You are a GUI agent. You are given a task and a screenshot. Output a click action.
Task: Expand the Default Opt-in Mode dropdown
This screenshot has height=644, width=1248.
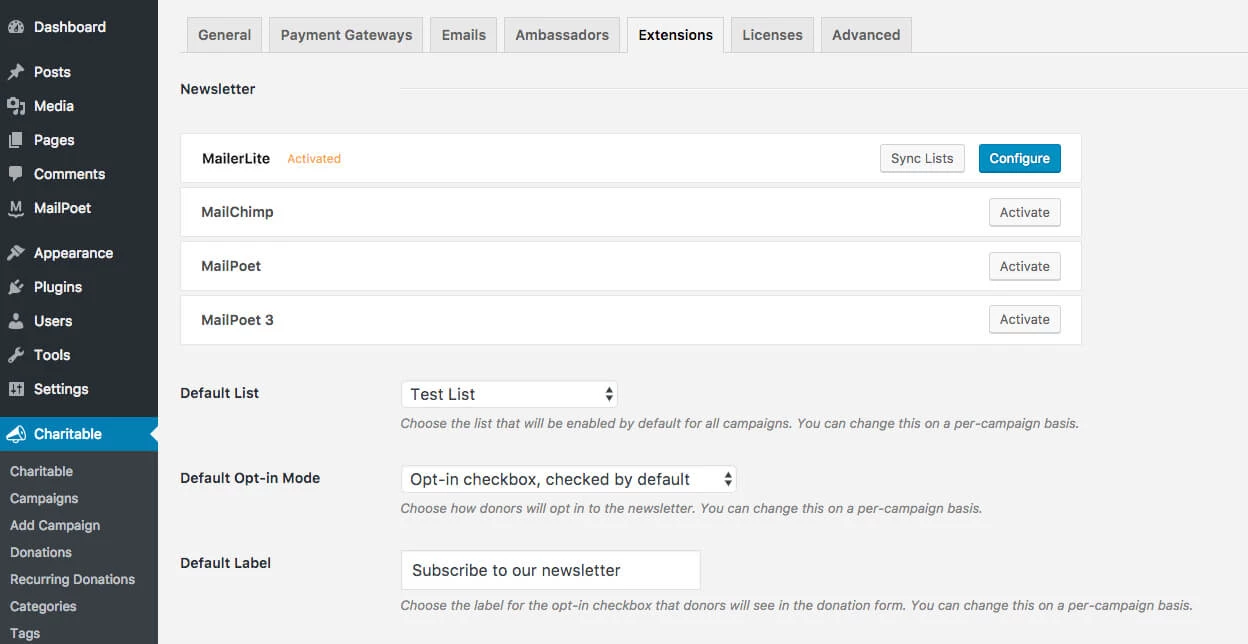click(x=568, y=479)
